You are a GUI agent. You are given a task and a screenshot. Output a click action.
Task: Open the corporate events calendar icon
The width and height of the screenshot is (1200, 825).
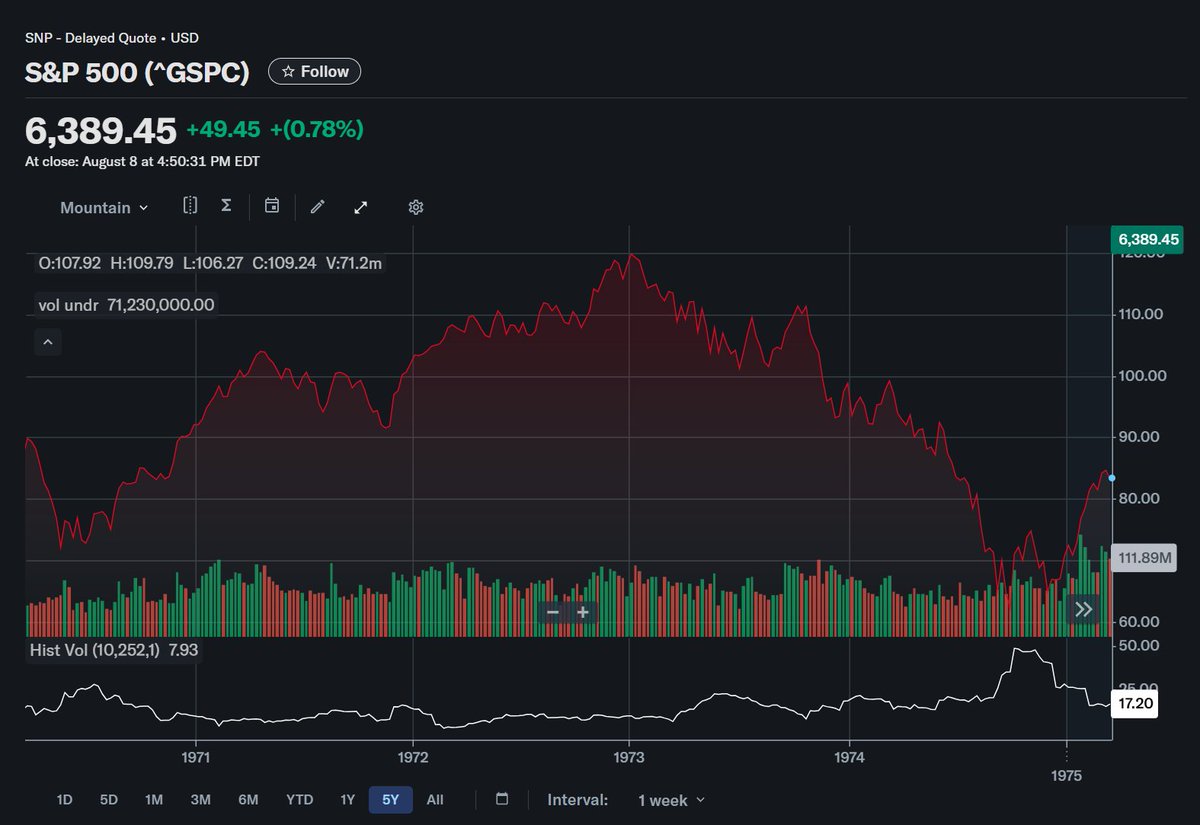[271, 206]
